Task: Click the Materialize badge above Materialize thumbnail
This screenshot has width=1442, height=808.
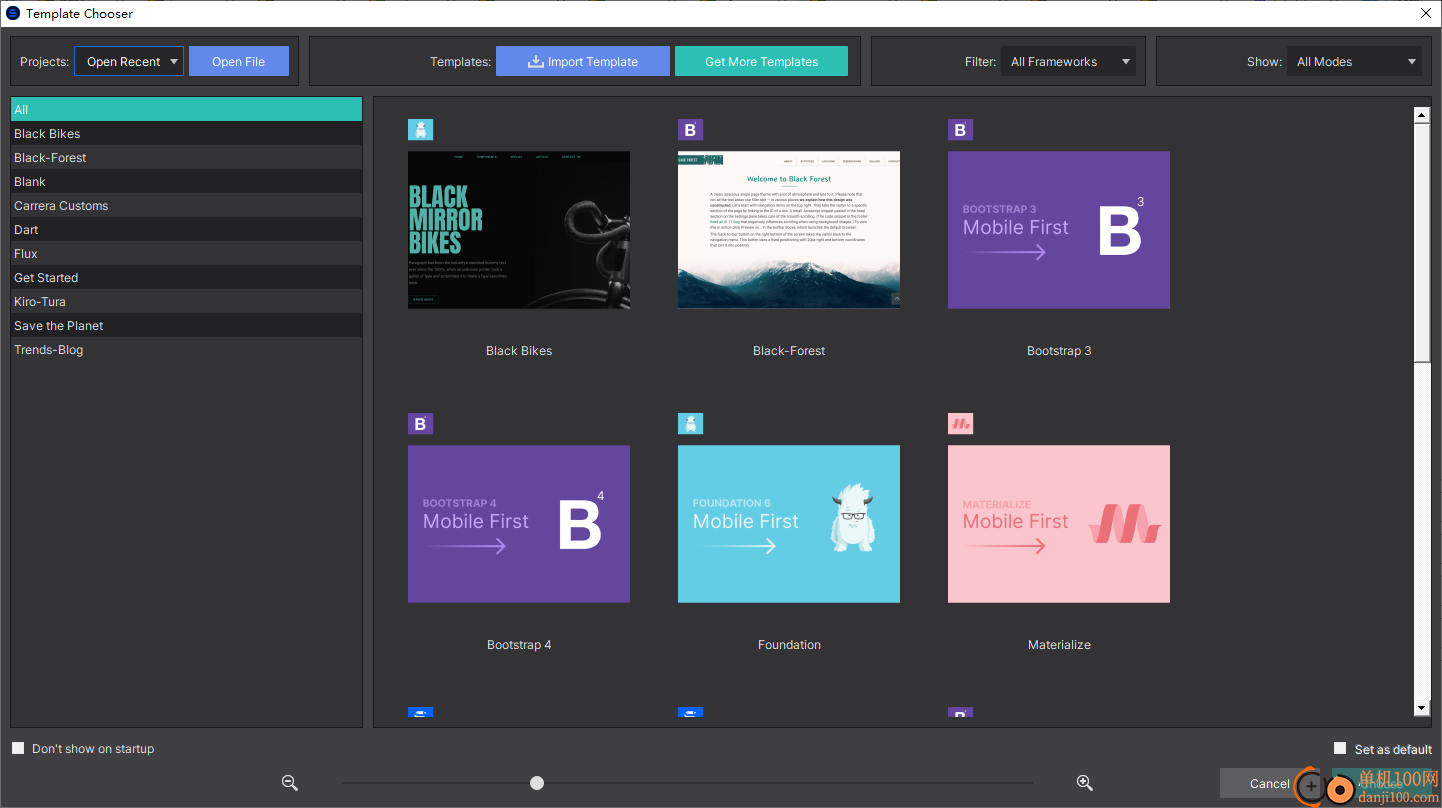Action: click(960, 424)
